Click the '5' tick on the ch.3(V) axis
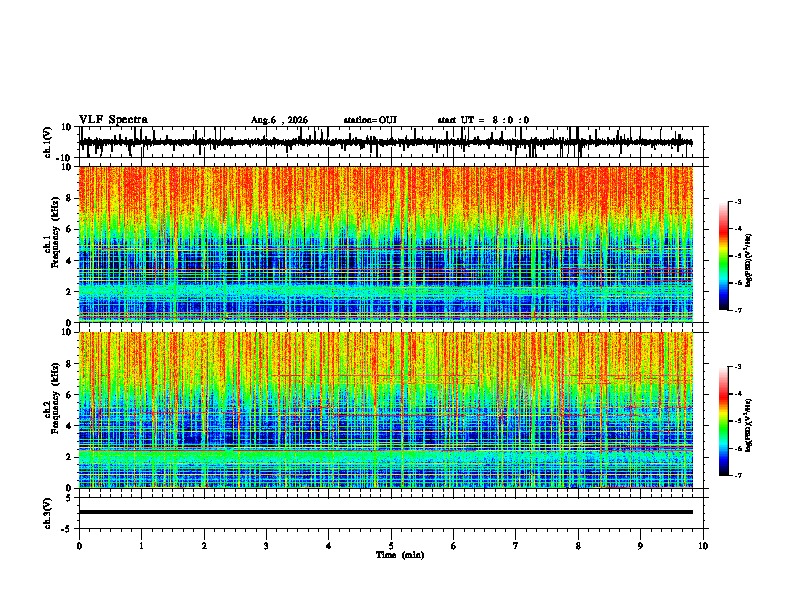This screenshot has height=612, width=792. (x=70, y=498)
